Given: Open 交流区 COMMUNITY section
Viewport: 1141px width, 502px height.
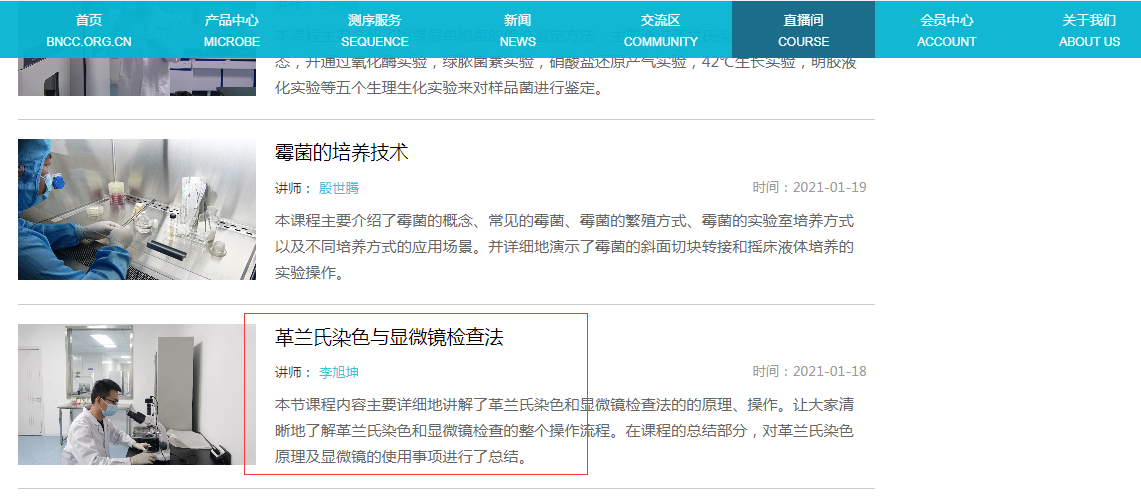Looking at the screenshot, I should (660, 31).
